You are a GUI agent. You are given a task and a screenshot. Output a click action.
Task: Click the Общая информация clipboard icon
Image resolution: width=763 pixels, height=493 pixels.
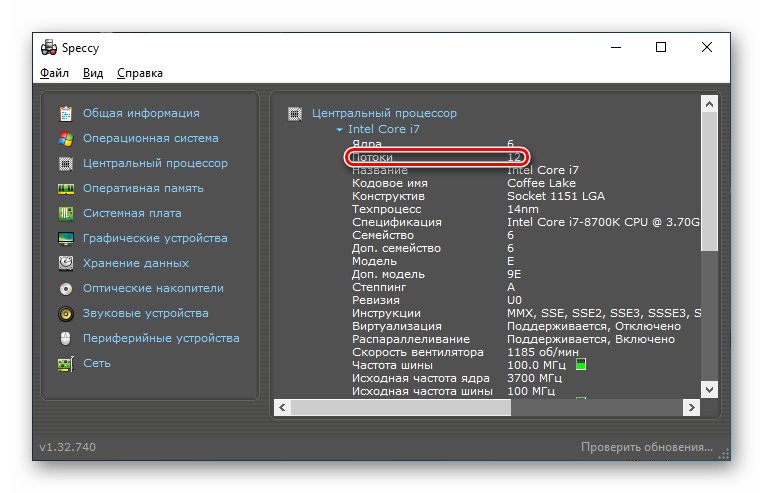[x=66, y=113]
